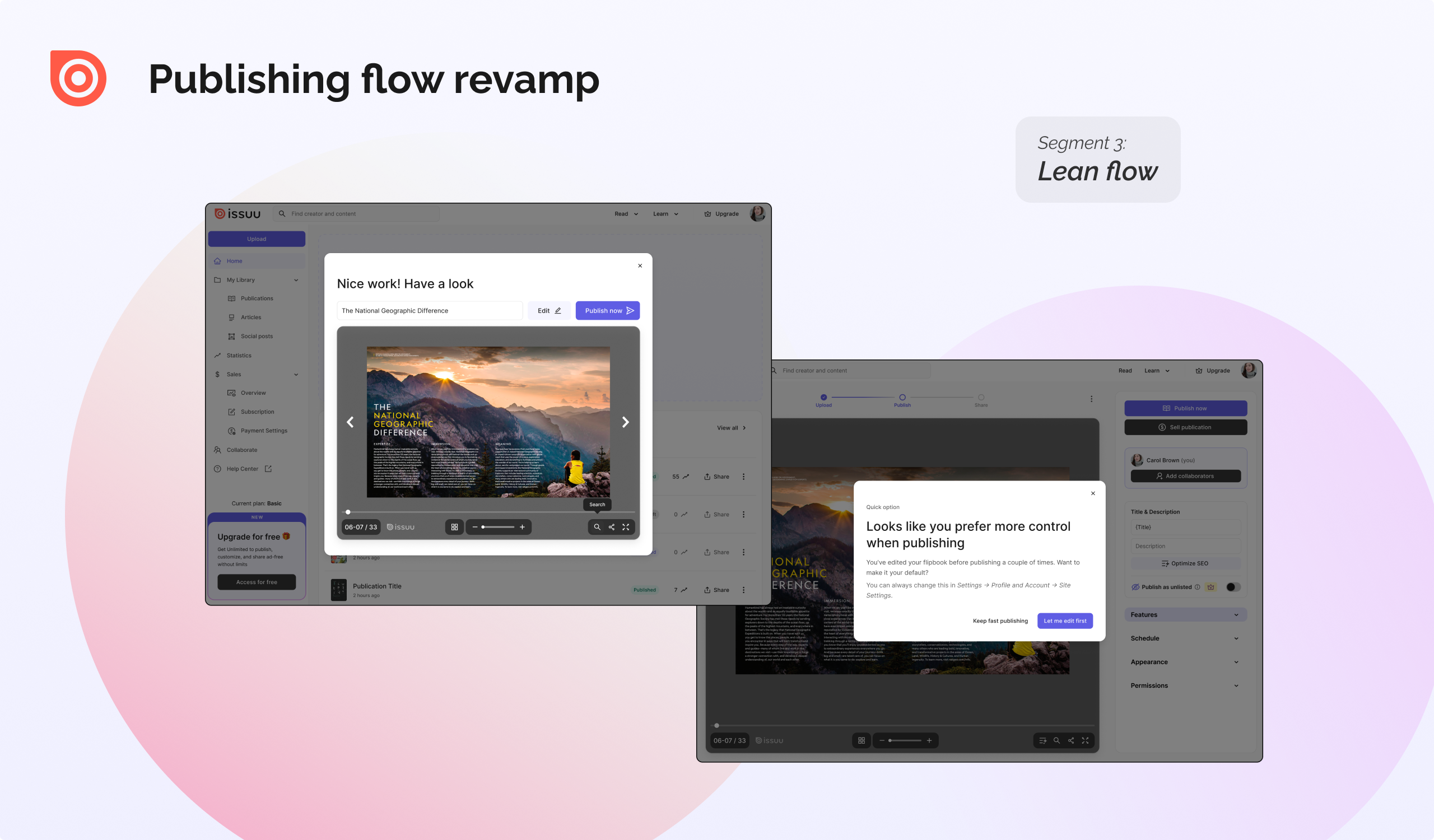Open Social posts in the sidebar
This screenshot has width=1434, height=840.
257,336
